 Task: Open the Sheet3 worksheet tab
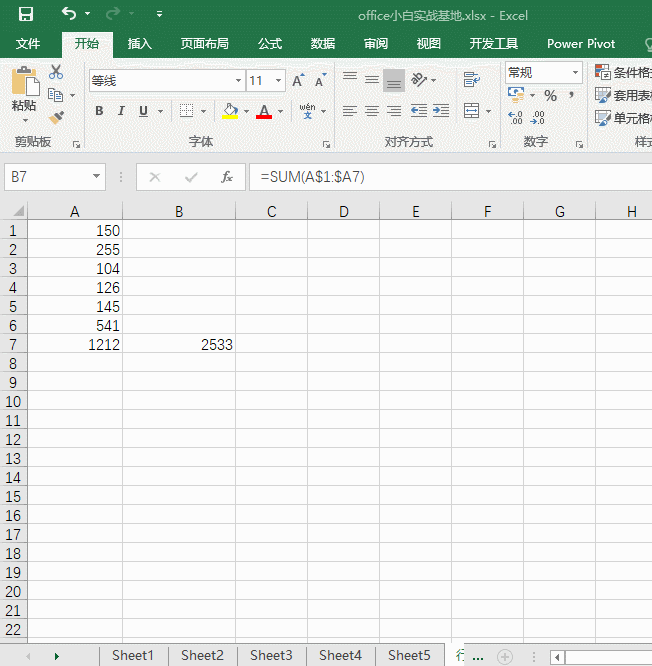[271, 655]
